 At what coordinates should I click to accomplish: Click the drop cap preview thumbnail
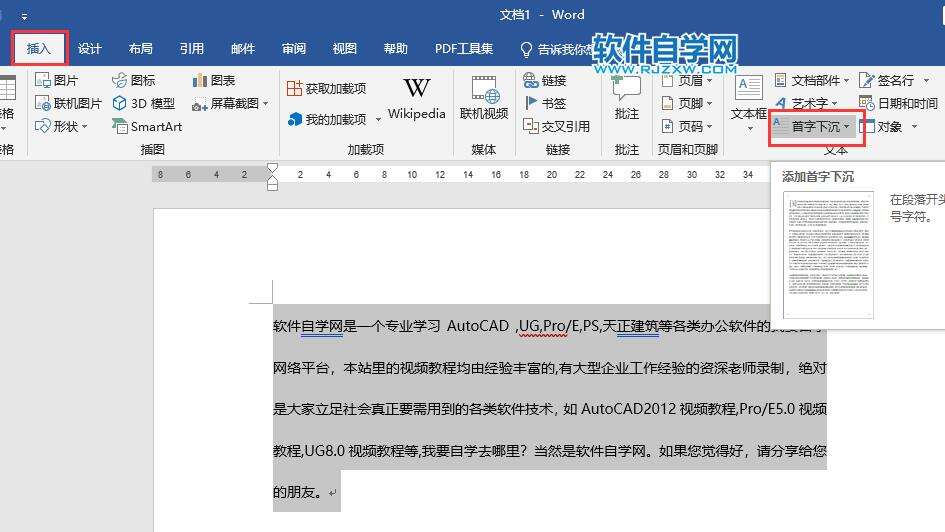click(829, 256)
